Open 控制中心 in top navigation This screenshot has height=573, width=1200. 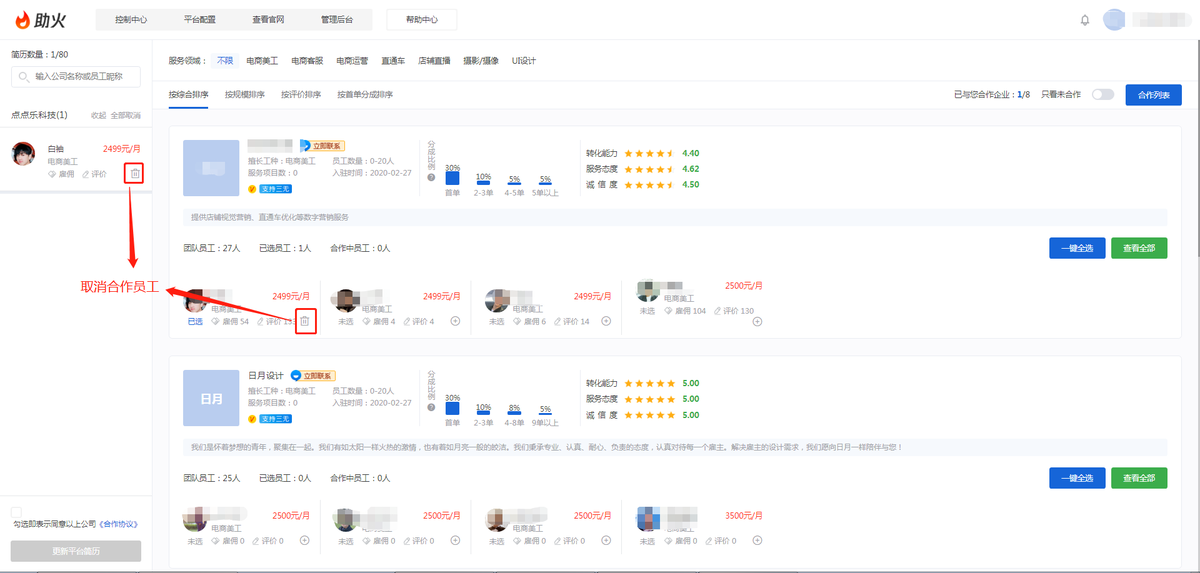[131, 20]
